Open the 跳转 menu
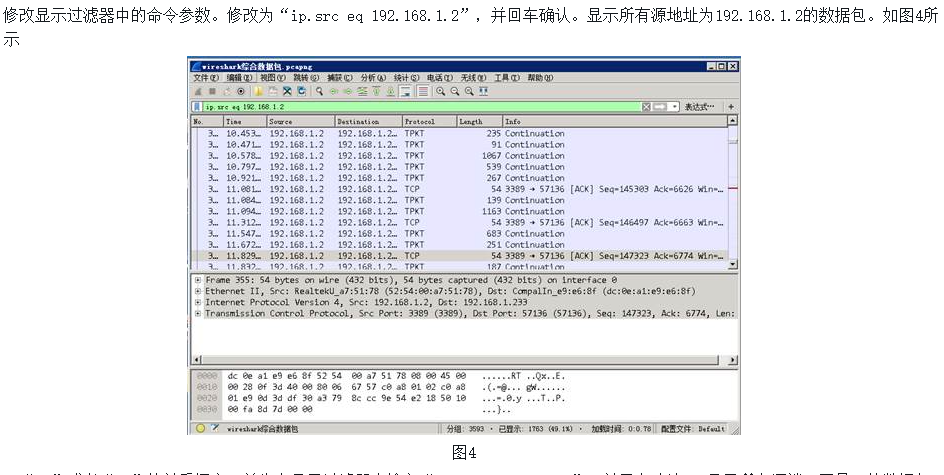The image size is (944, 475). pos(306,78)
